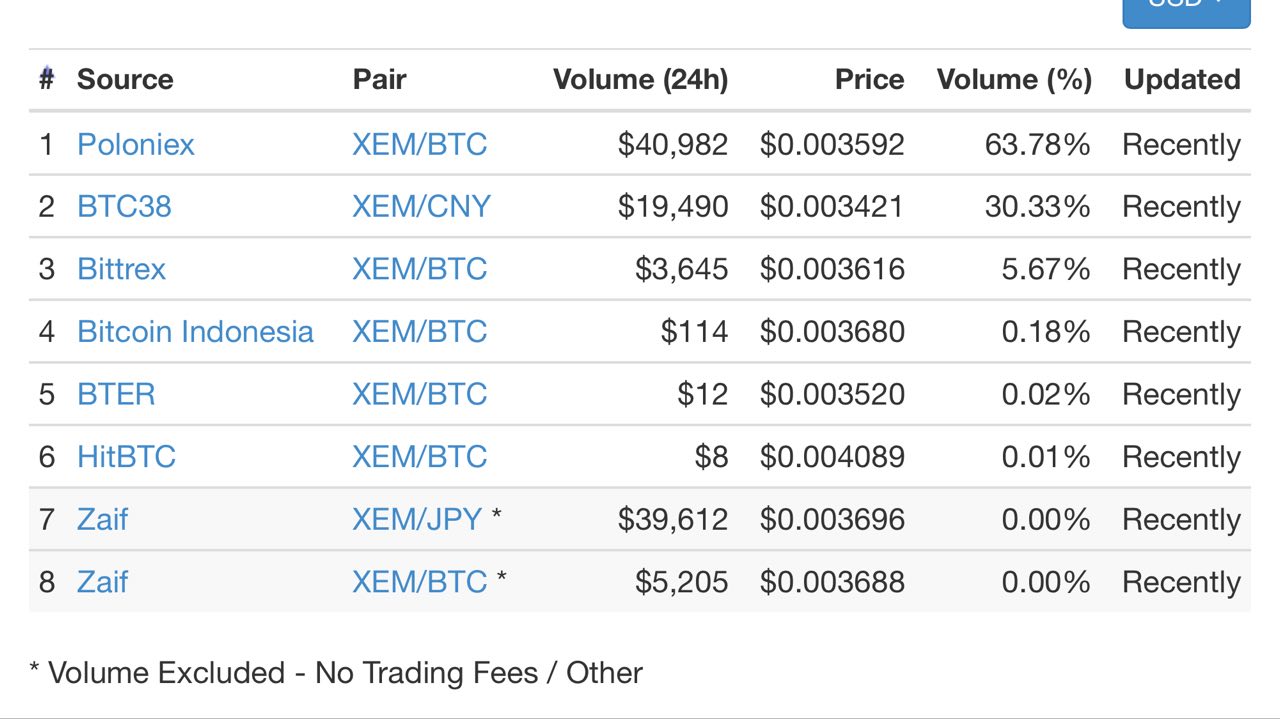Sort by the Source column header
The image size is (1280, 719).
(x=125, y=80)
